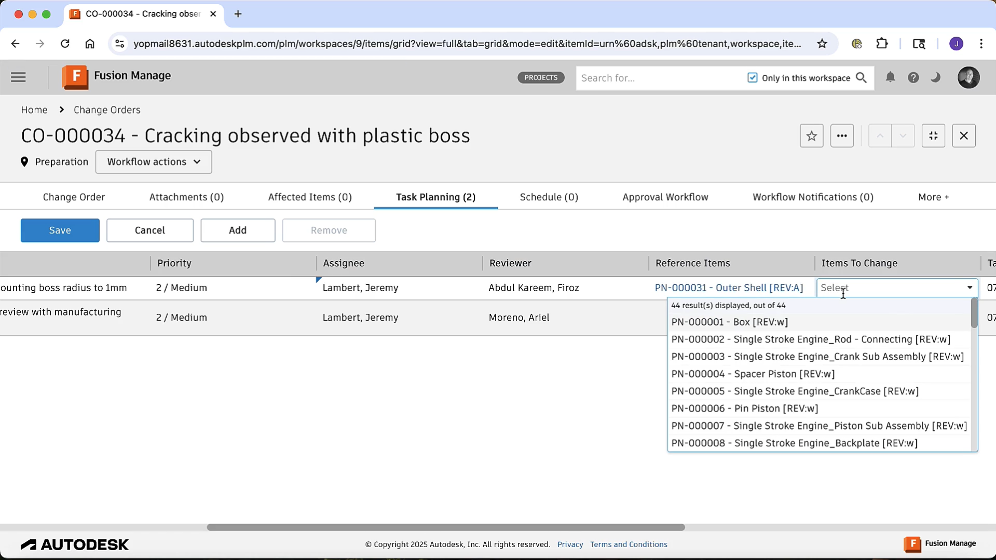Click the browser address bar URL
The image size is (996, 560).
click(x=467, y=44)
